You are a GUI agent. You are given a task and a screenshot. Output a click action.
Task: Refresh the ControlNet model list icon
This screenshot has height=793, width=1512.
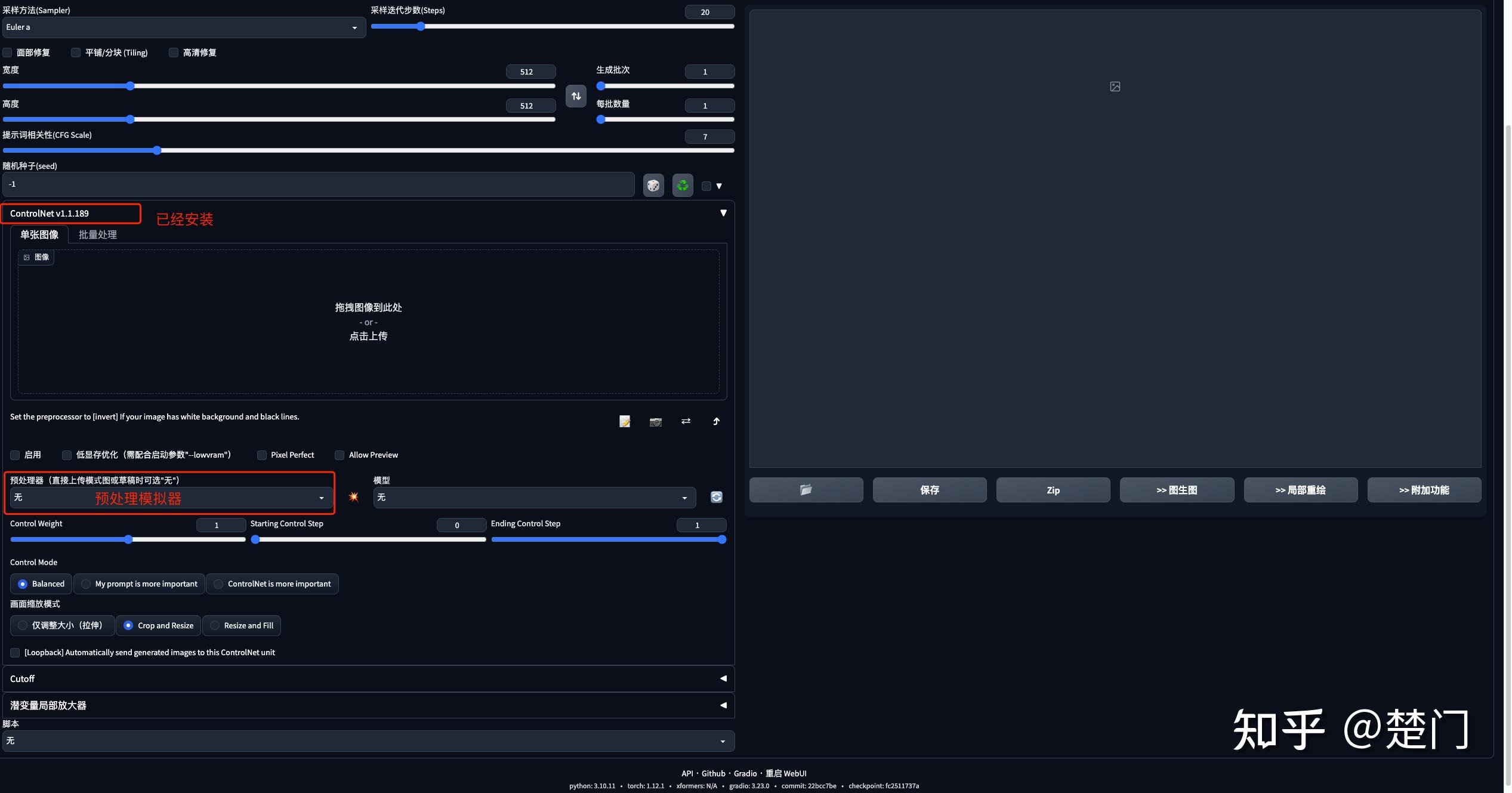(715, 497)
